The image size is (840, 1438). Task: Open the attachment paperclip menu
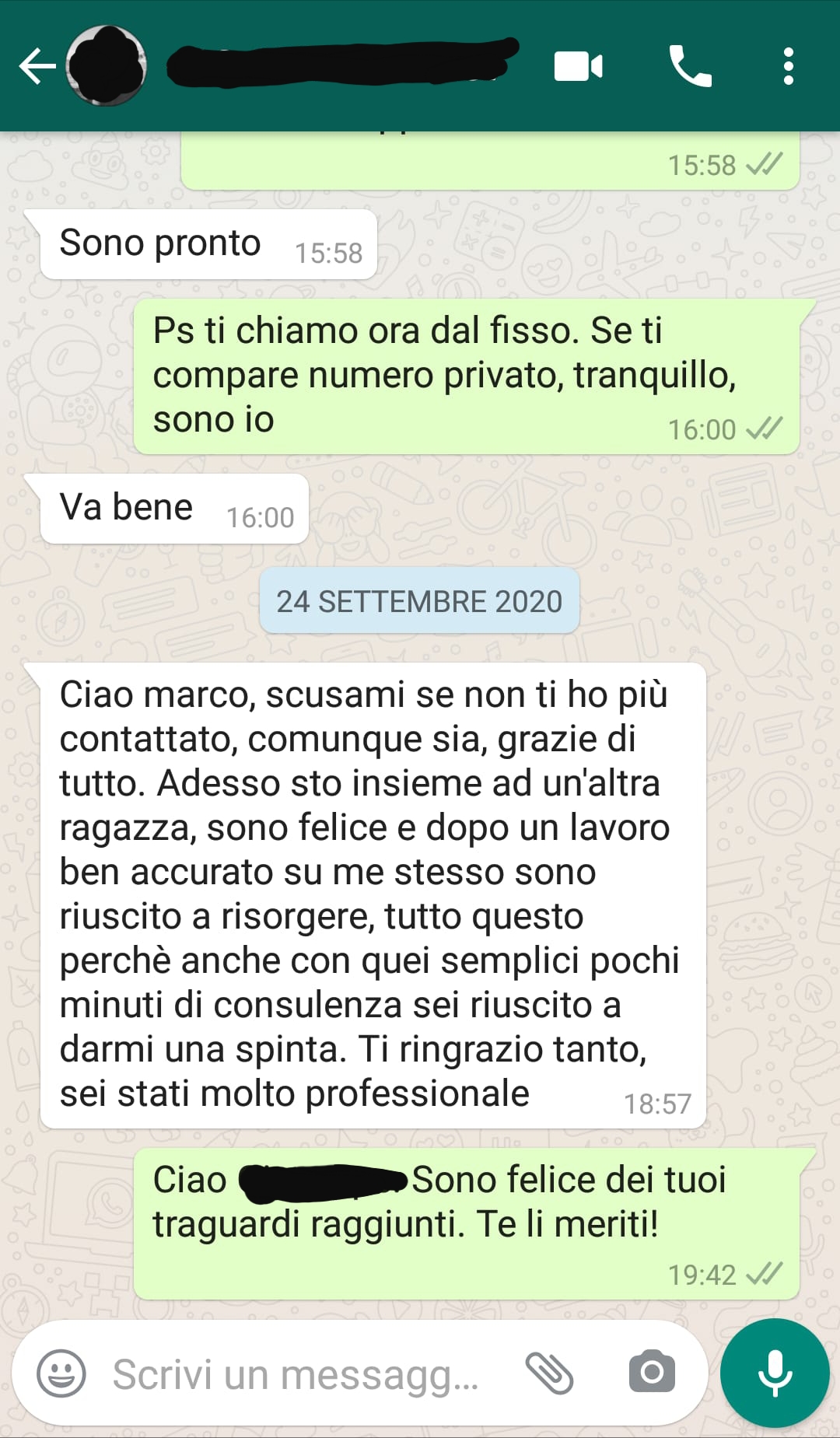[x=549, y=1373]
